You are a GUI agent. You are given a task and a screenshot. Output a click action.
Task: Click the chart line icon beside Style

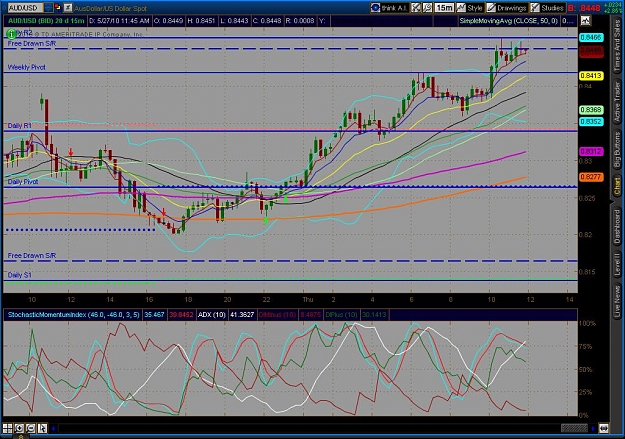click(461, 8)
